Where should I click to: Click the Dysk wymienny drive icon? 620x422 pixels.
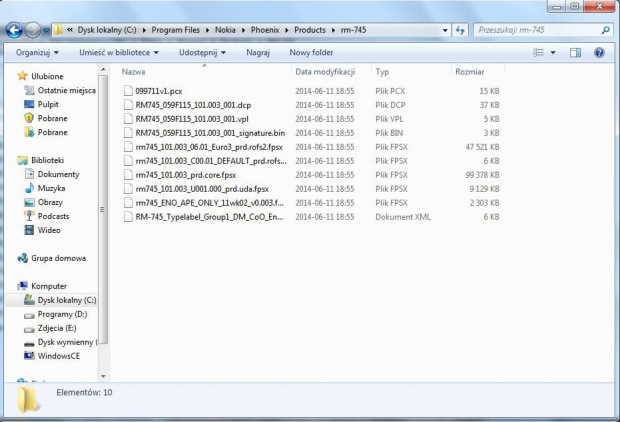(x=29, y=343)
